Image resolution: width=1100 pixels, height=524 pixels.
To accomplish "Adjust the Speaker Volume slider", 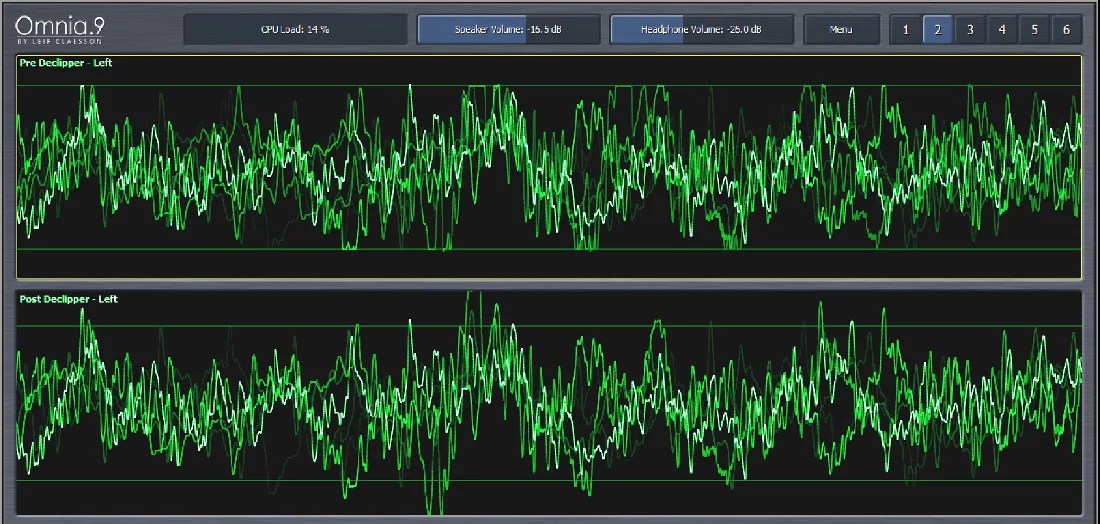I will 509,29.
